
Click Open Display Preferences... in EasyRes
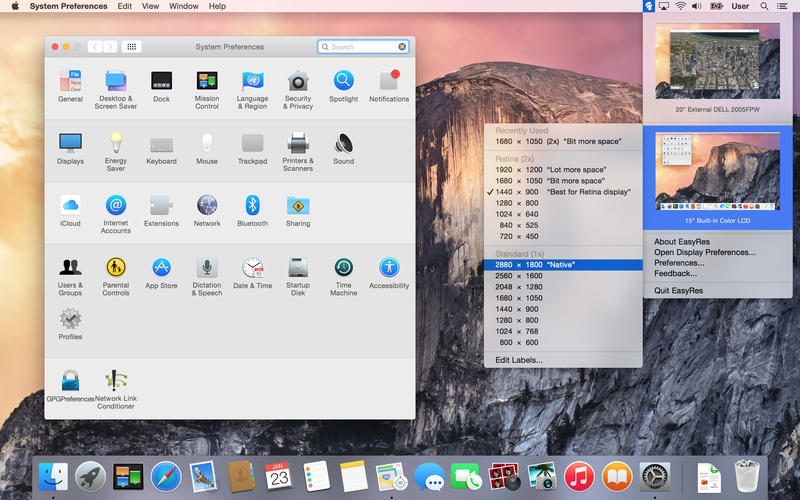coord(704,252)
